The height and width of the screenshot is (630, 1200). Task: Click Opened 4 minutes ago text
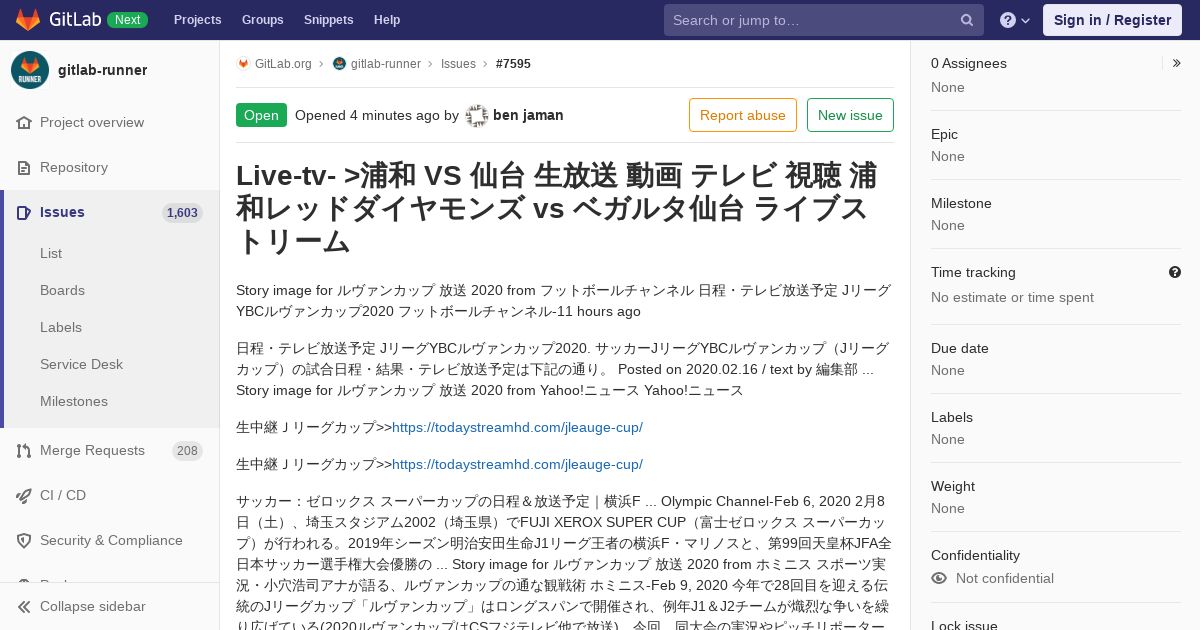367,115
